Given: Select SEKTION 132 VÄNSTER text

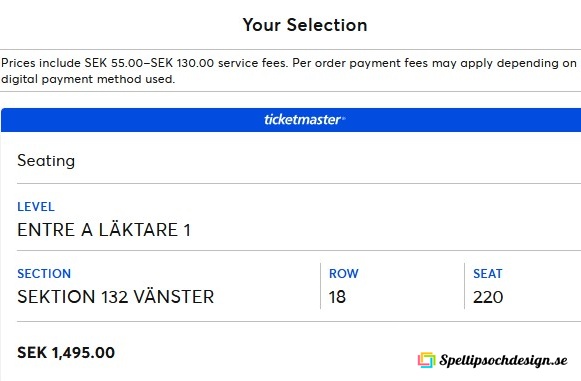Looking at the screenshot, I should pos(116,297).
